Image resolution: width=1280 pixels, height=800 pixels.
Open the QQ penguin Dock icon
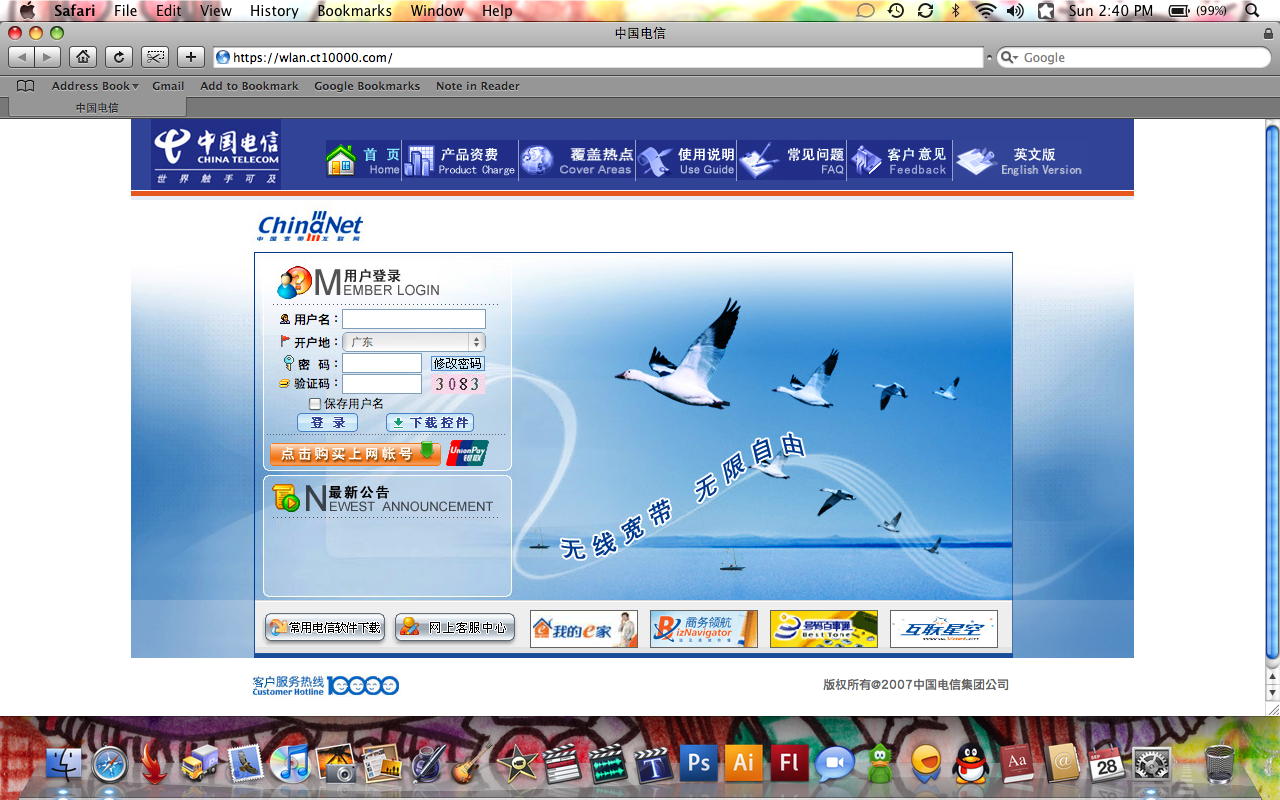click(969, 764)
